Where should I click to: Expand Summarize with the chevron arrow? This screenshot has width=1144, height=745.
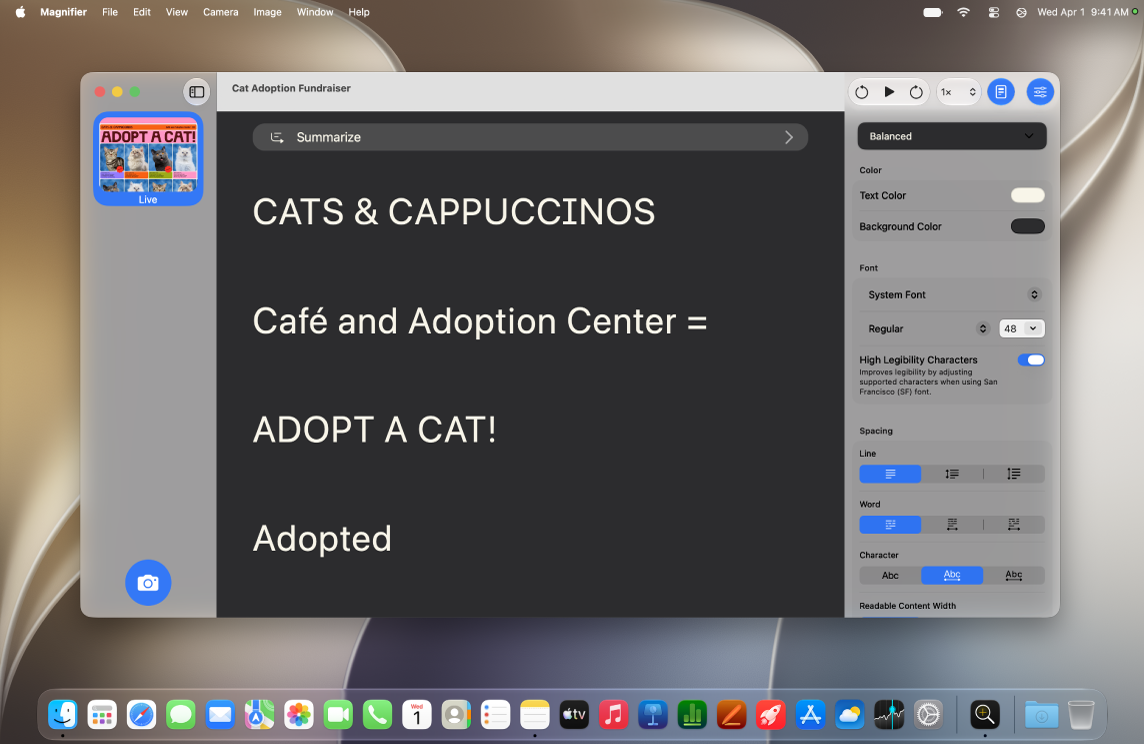[x=789, y=137]
